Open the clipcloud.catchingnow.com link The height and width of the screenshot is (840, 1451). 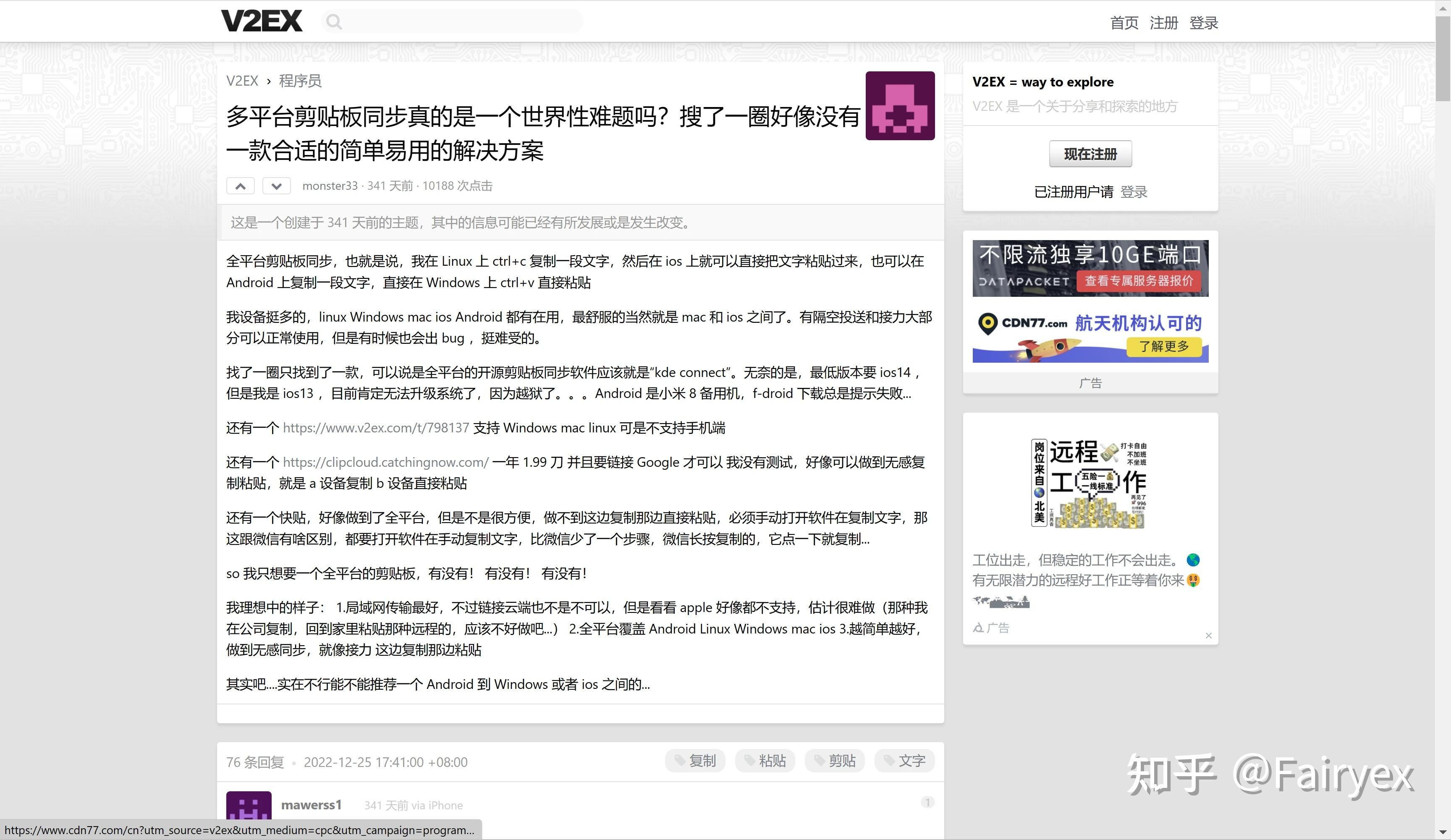pyautogui.click(x=384, y=462)
